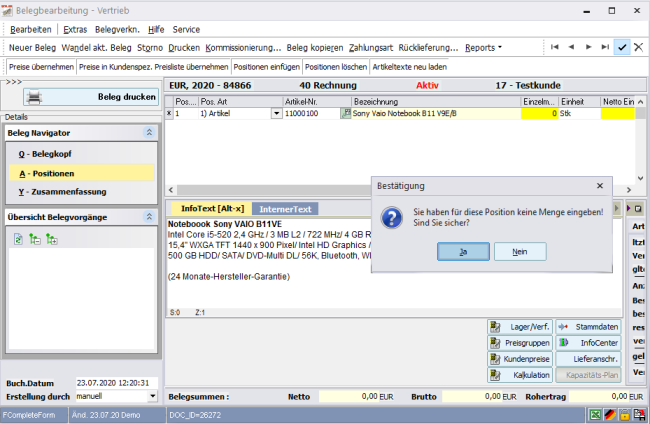Click the checkmark save icon in toolbar

[622, 47]
